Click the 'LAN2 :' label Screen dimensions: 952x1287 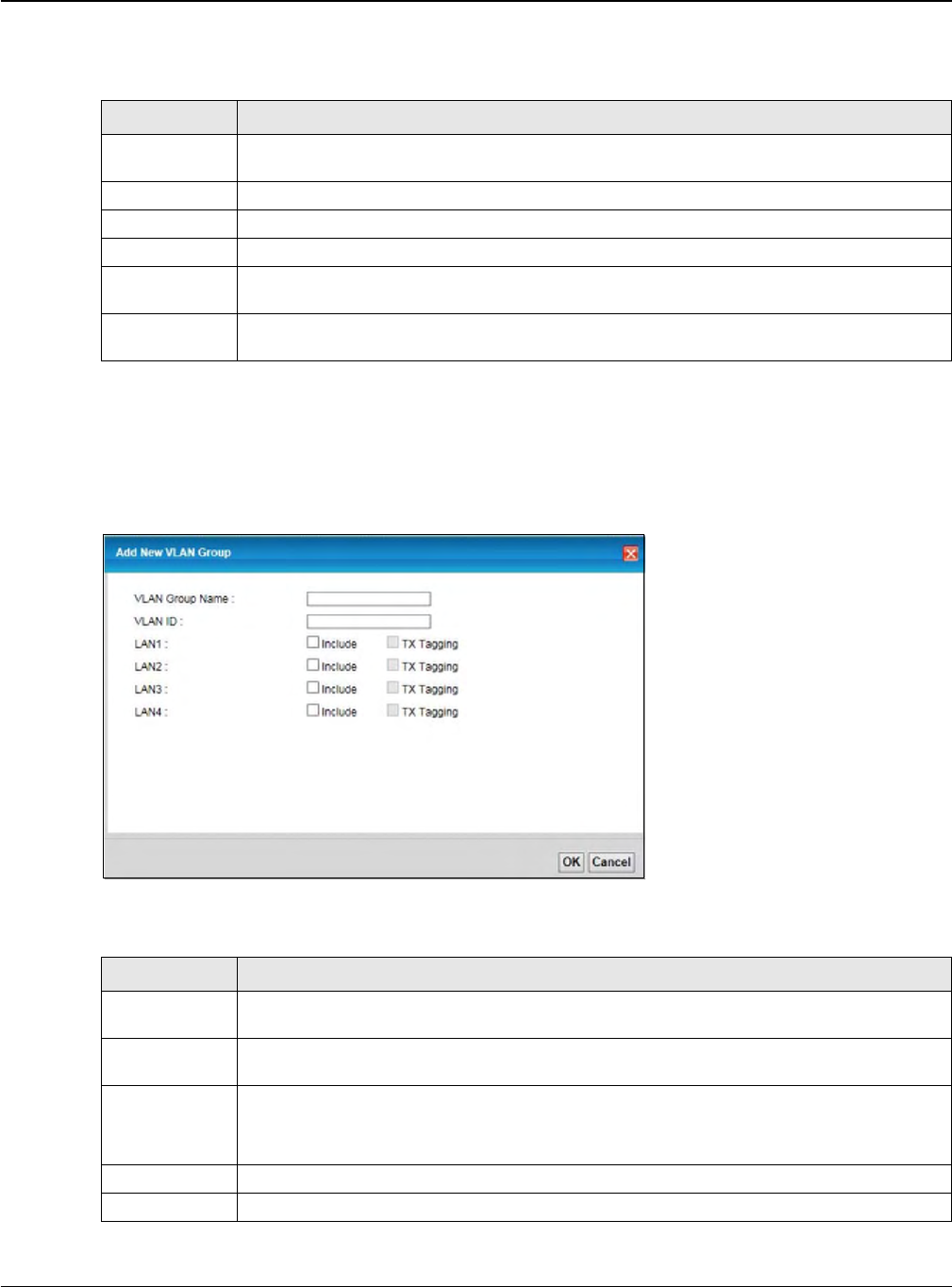point(151,667)
